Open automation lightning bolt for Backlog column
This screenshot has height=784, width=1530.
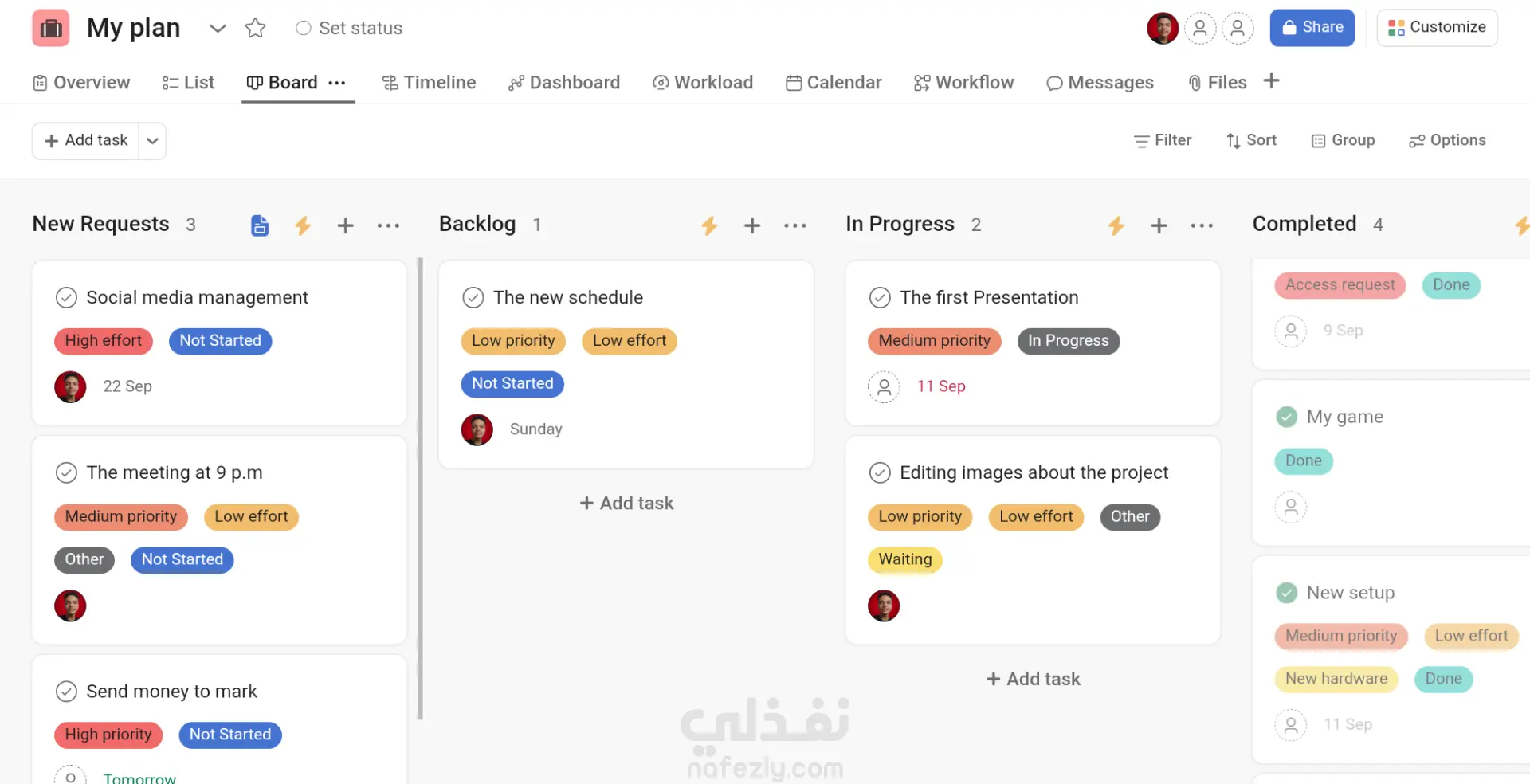(x=709, y=225)
